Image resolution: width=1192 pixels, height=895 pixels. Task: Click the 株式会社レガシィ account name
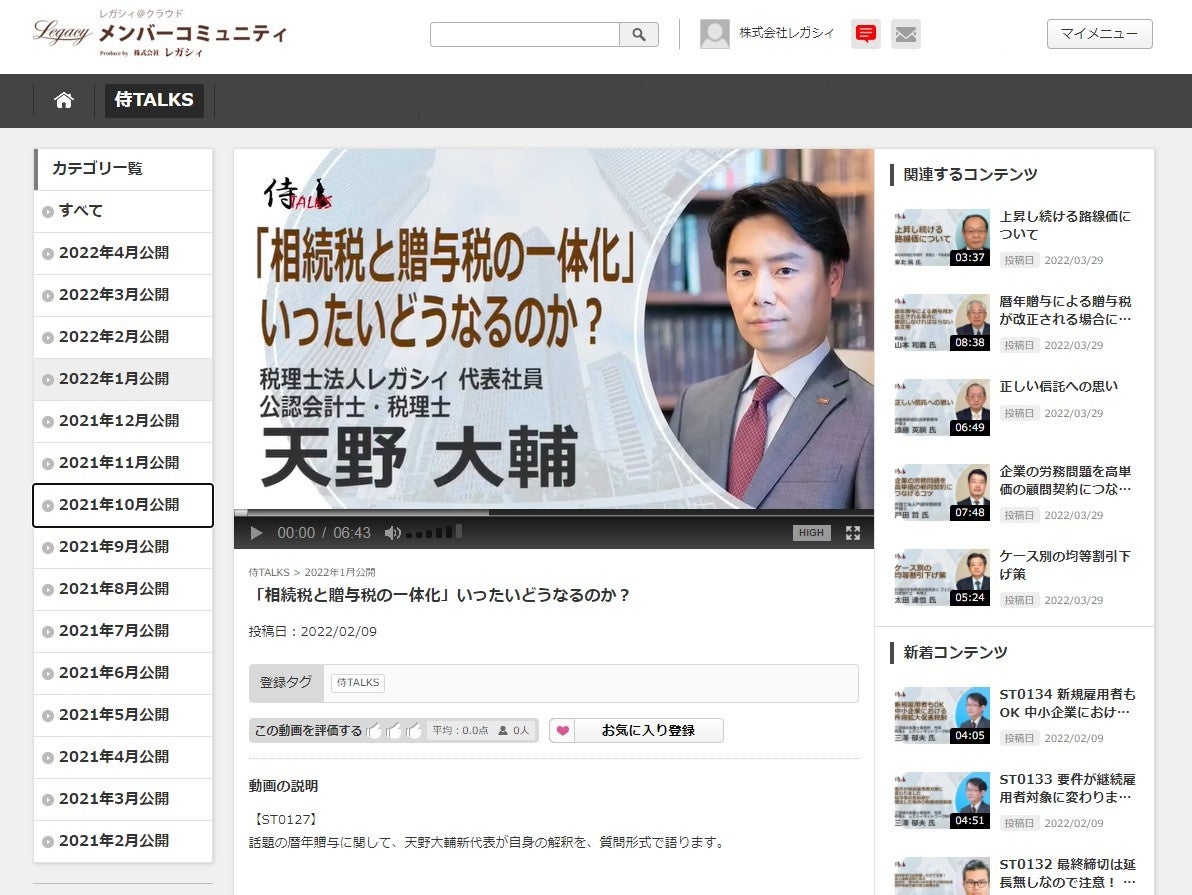tap(786, 33)
